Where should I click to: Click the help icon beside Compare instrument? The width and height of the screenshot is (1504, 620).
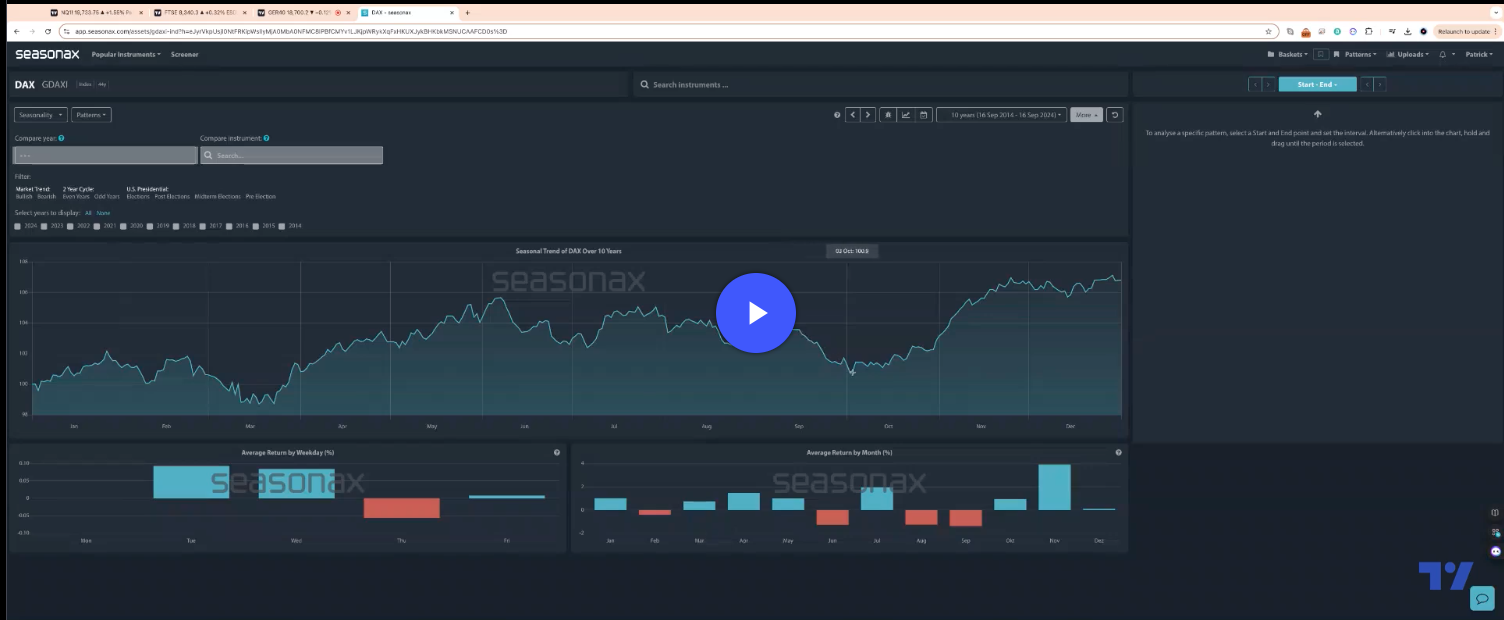266,138
